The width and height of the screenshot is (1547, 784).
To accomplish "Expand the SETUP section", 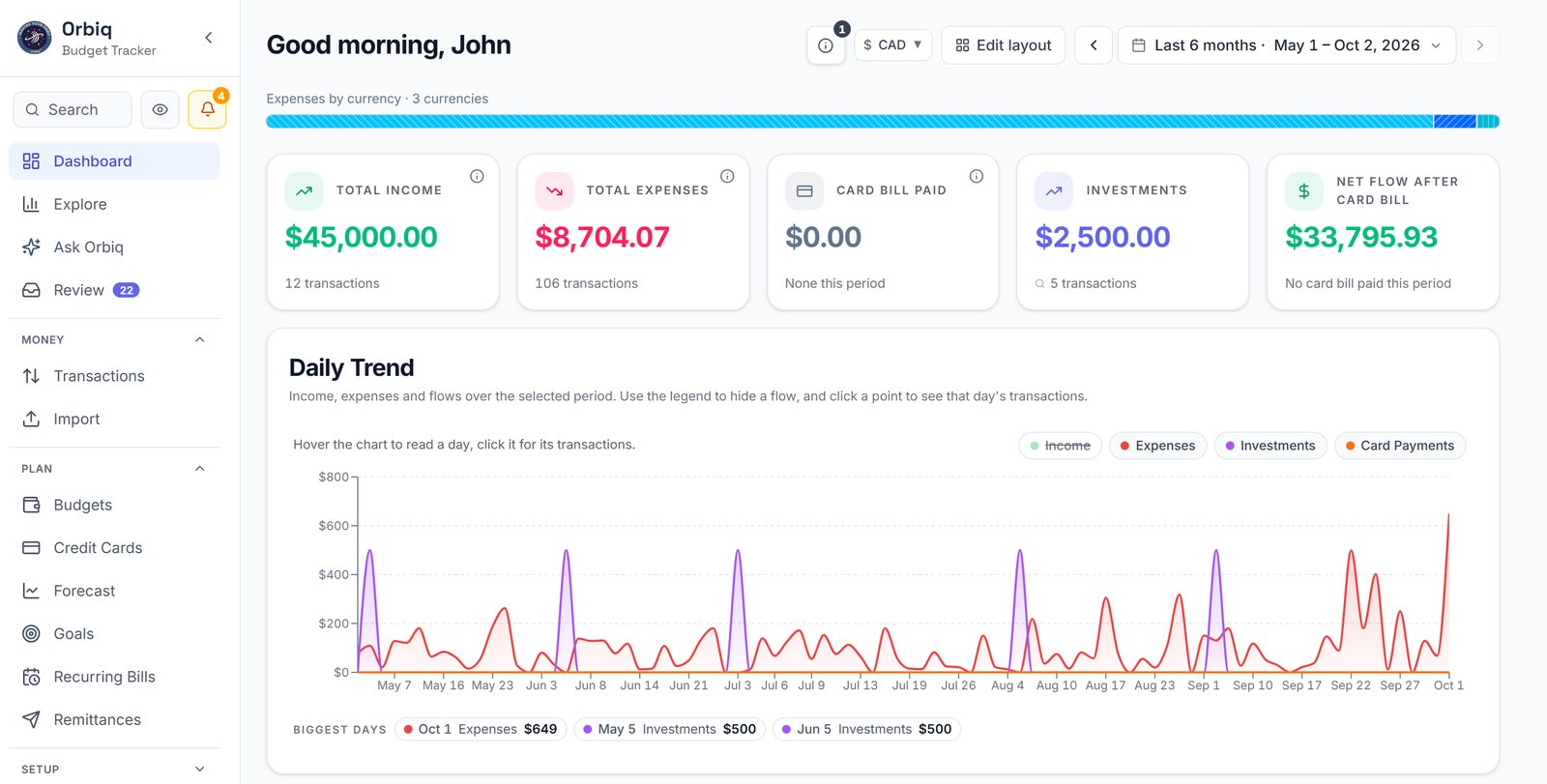I will (200, 769).
